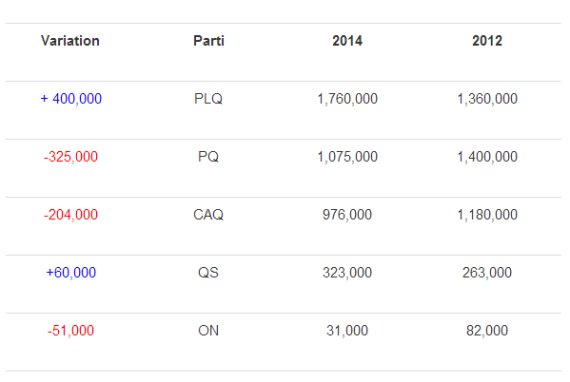This screenshot has height=382, width=570.
Task: Select the 976,000 figure for CAQ
Action: (x=347, y=214)
